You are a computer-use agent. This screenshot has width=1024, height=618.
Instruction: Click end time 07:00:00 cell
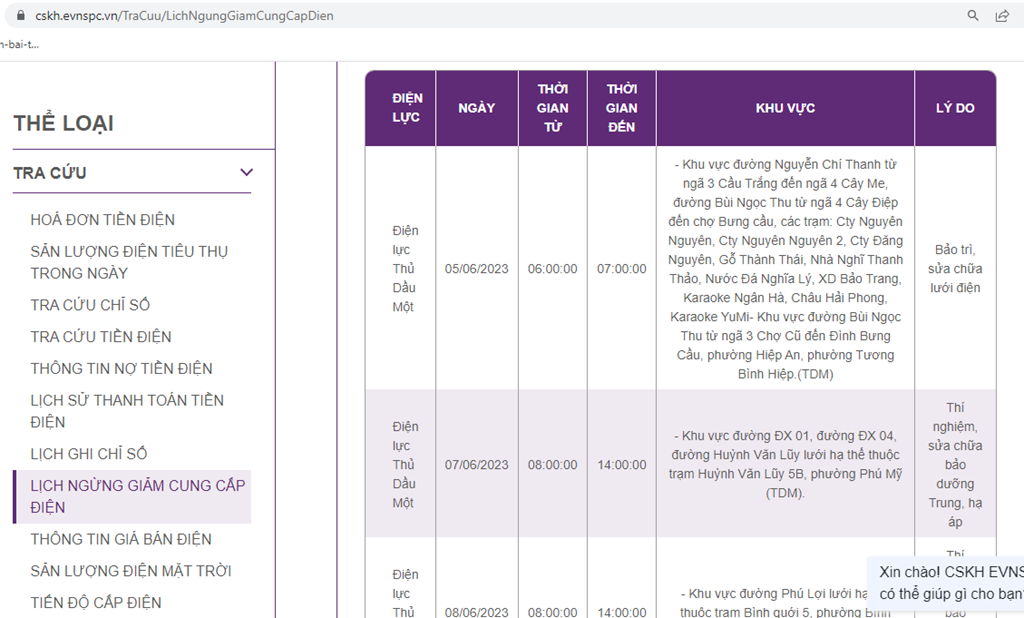coord(621,268)
